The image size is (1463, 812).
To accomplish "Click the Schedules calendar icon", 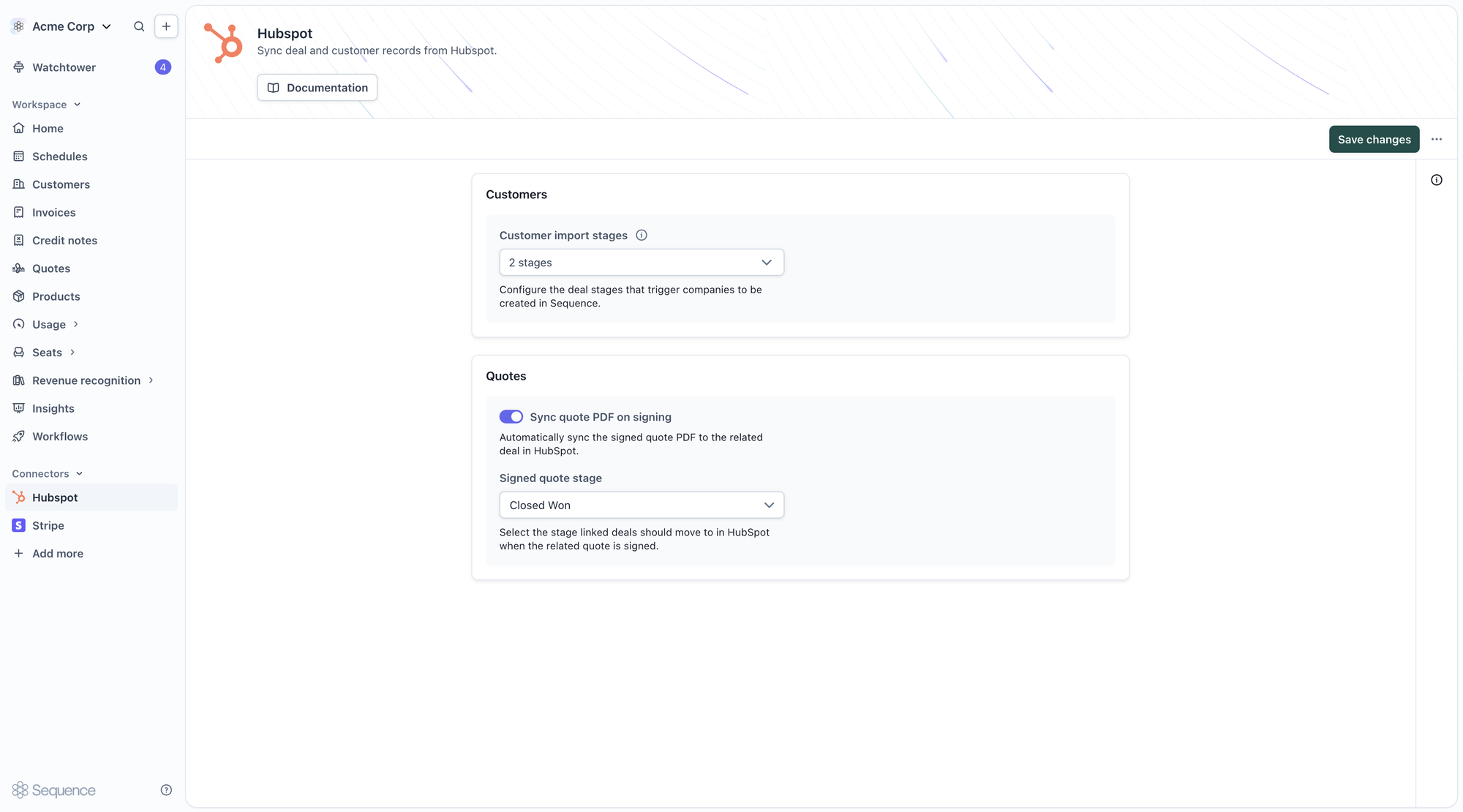I will [x=19, y=157].
